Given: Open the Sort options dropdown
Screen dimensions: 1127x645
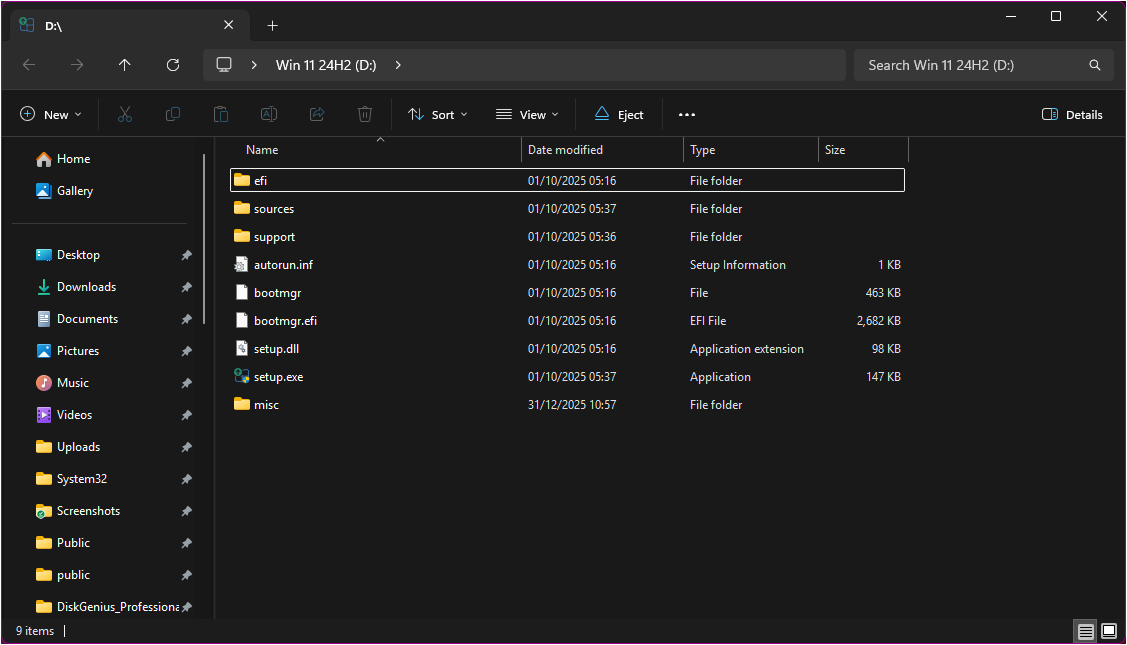Looking at the screenshot, I should click(x=437, y=114).
